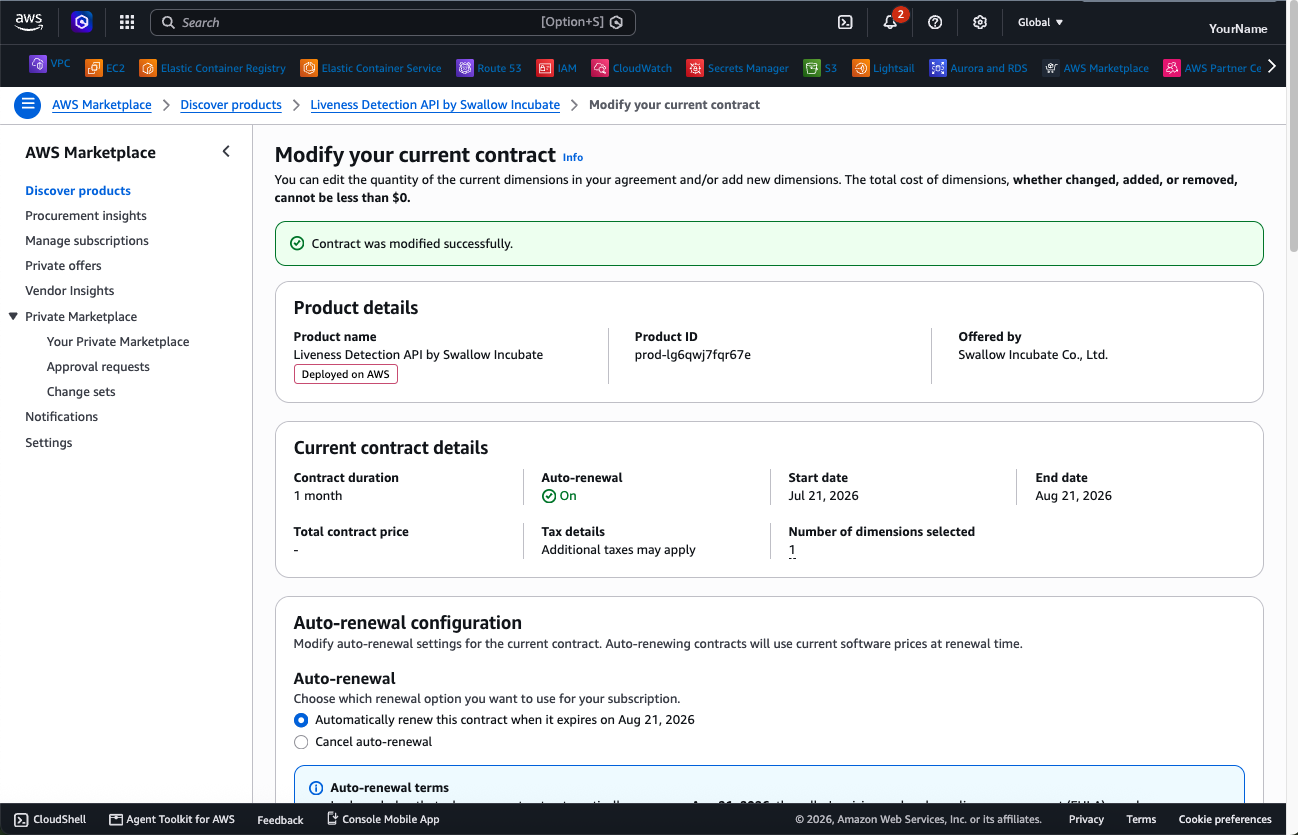1298x835 pixels.
Task: Open the S3 shortcut icon
Action: [x=812, y=68]
